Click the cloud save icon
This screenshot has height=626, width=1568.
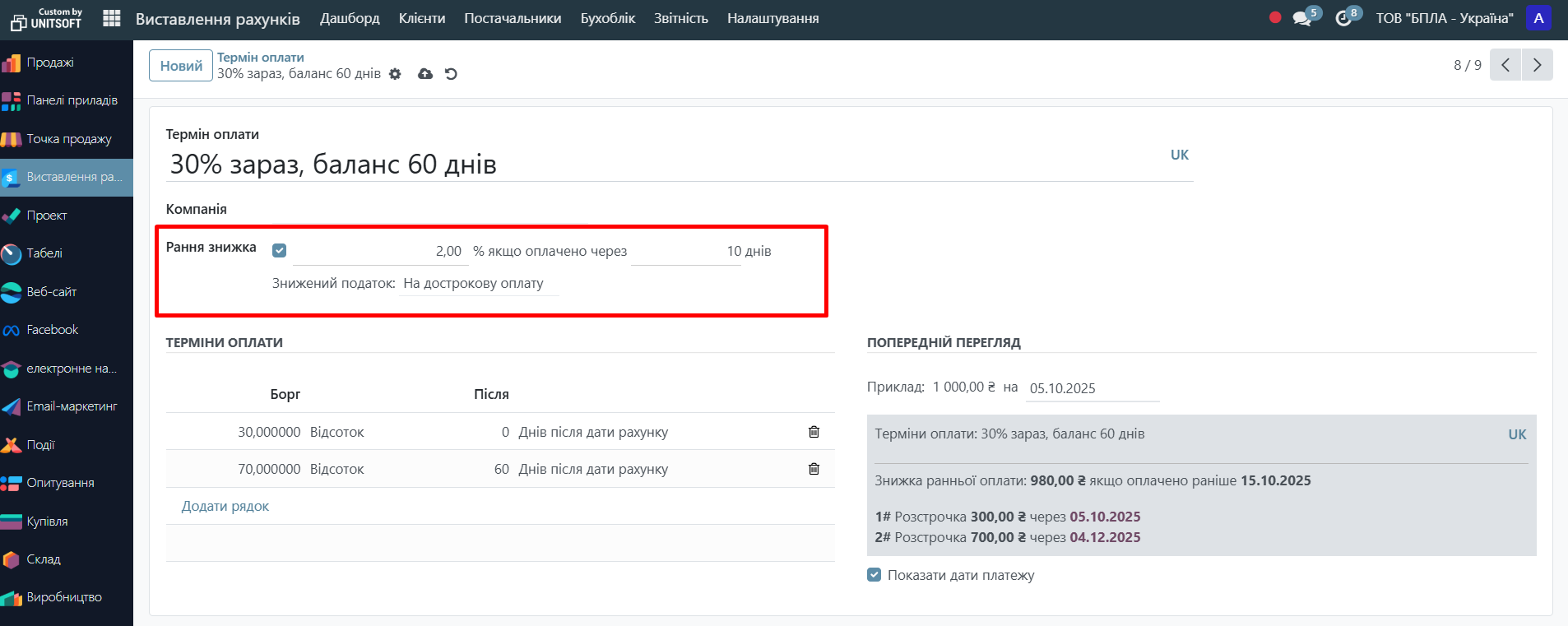coord(425,74)
